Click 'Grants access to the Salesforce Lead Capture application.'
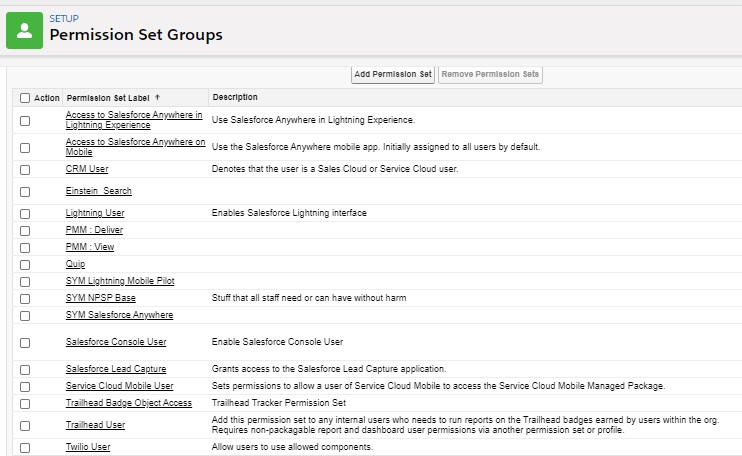 329,368
